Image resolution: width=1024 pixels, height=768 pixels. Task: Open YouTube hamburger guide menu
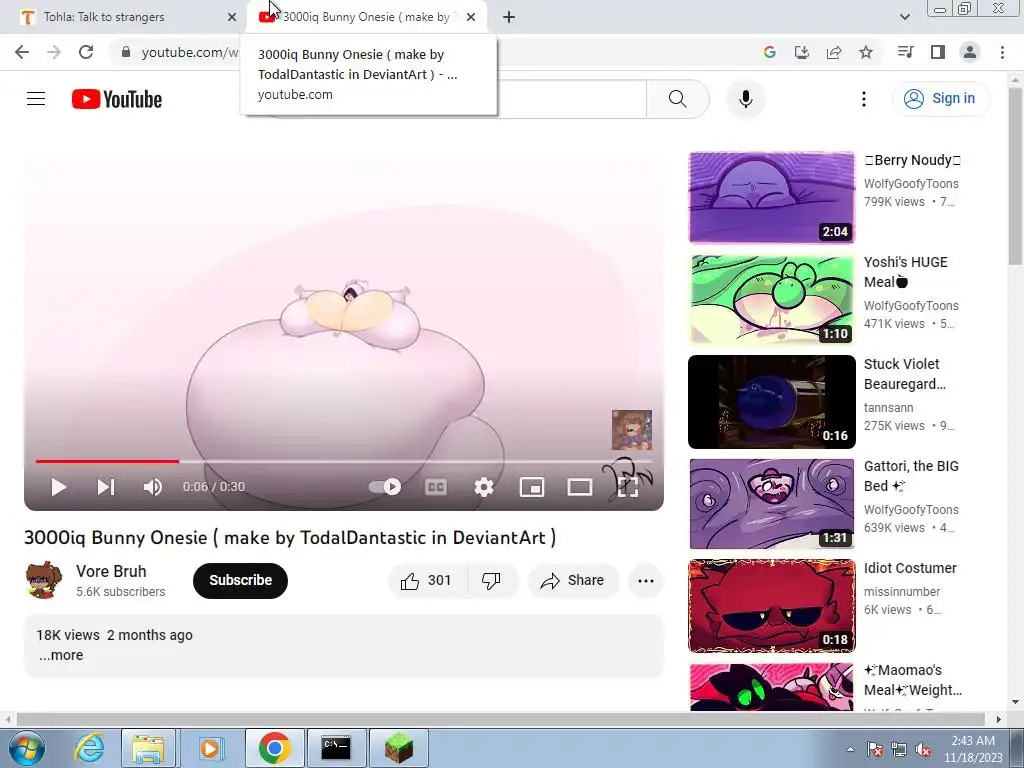36,99
